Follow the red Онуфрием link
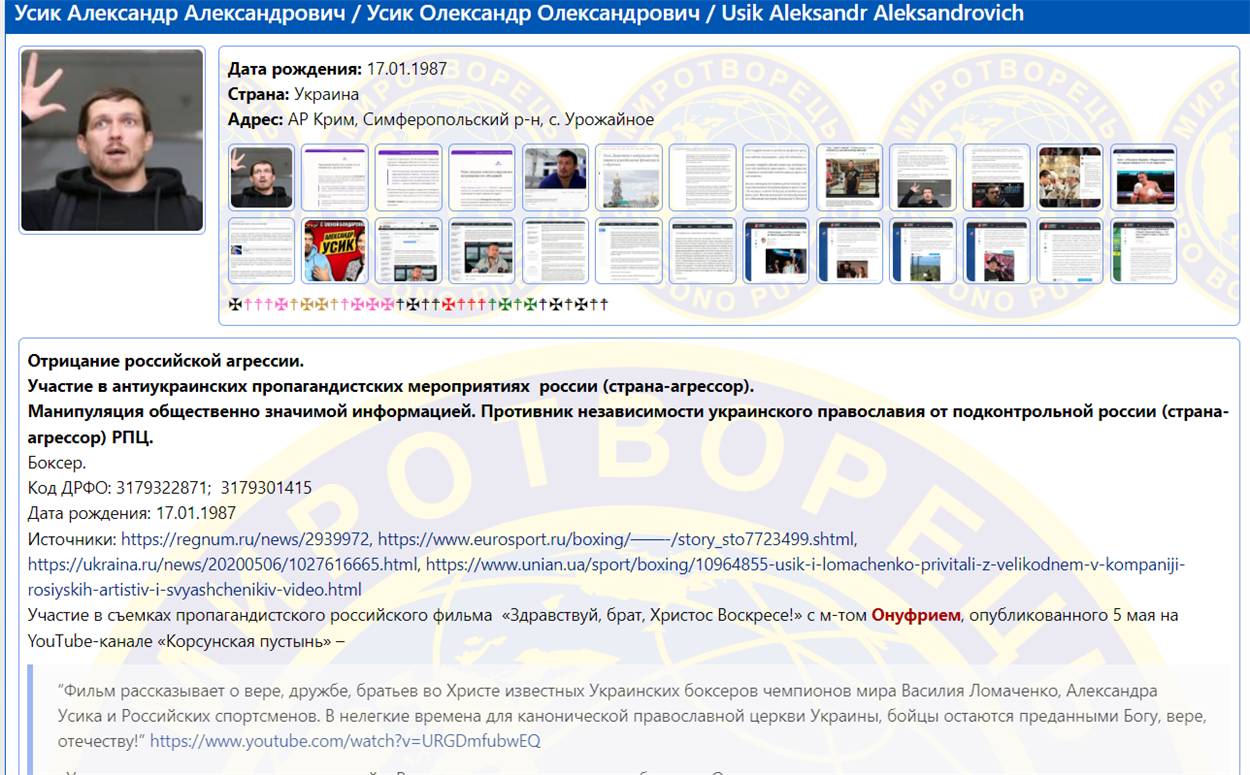This screenshot has height=775, width=1250. (x=917, y=615)
